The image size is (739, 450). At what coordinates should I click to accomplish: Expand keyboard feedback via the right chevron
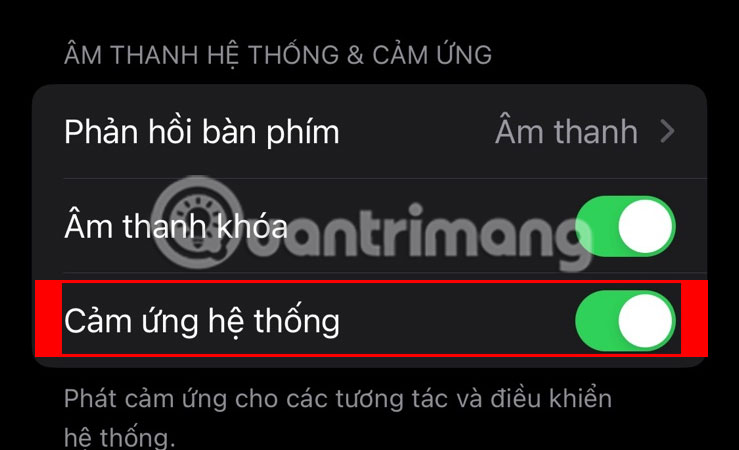(x=667, y=131)
